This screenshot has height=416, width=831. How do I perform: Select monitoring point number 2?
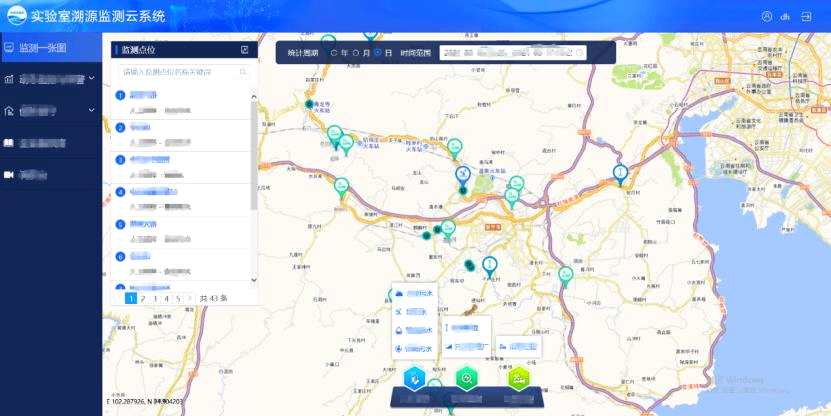tap(180, 135)
